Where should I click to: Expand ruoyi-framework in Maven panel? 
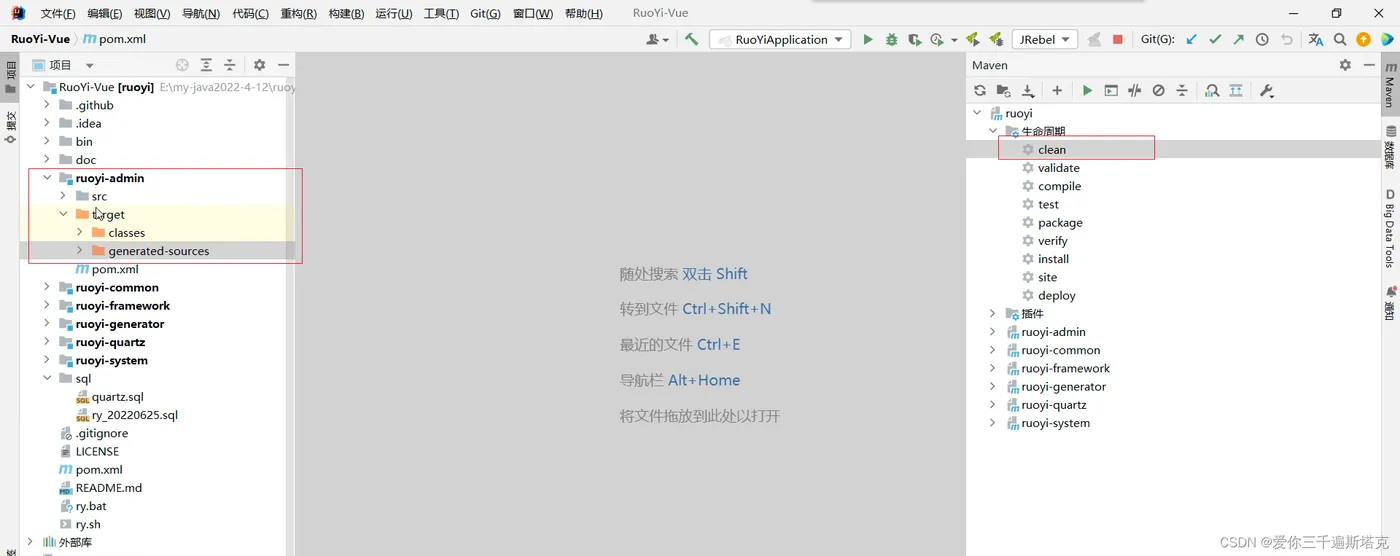coord(992,368)
